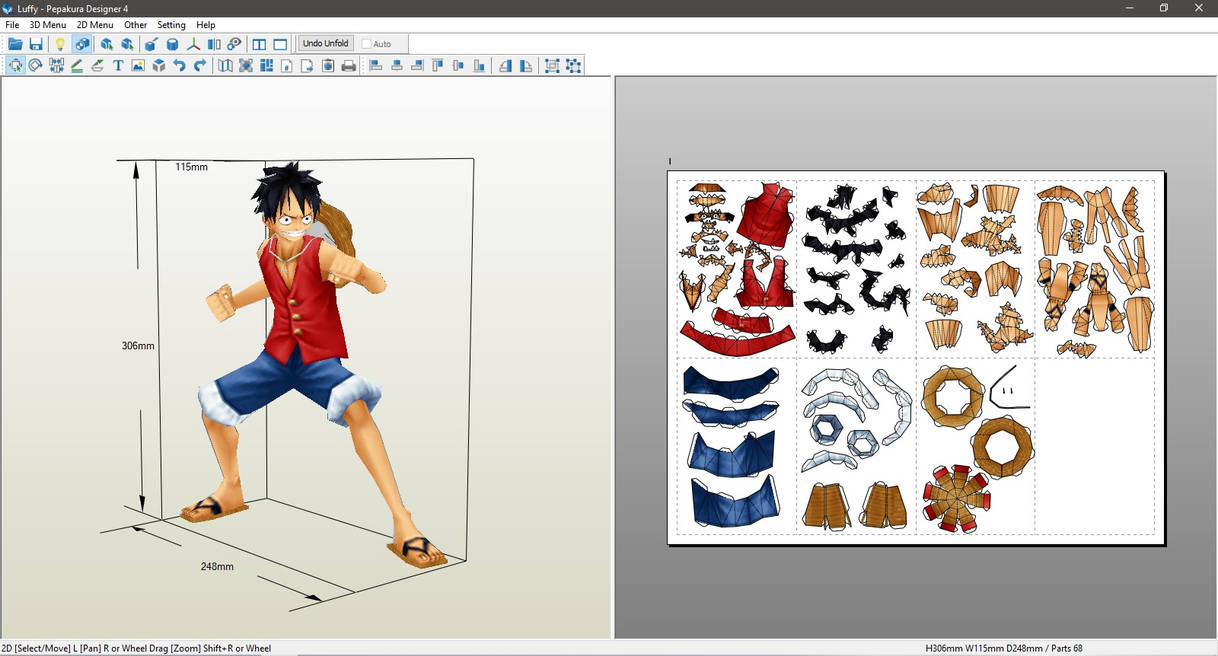Select the blue shorts parts page
The height and width of the screenshot is (656, 1218).
[735, 445]
